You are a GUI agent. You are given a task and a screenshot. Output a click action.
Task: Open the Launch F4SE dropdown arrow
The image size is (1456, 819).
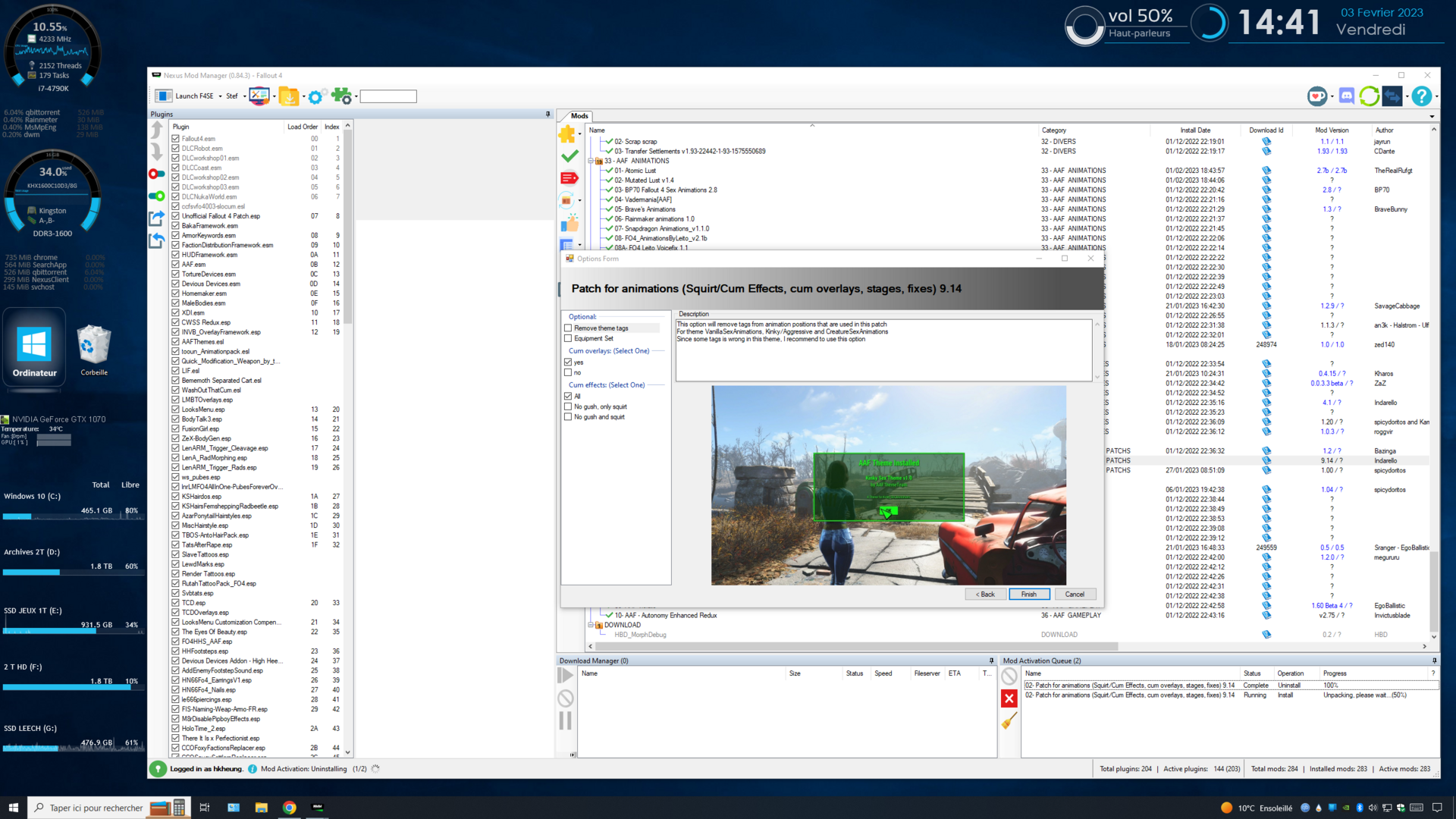point(220,96)
